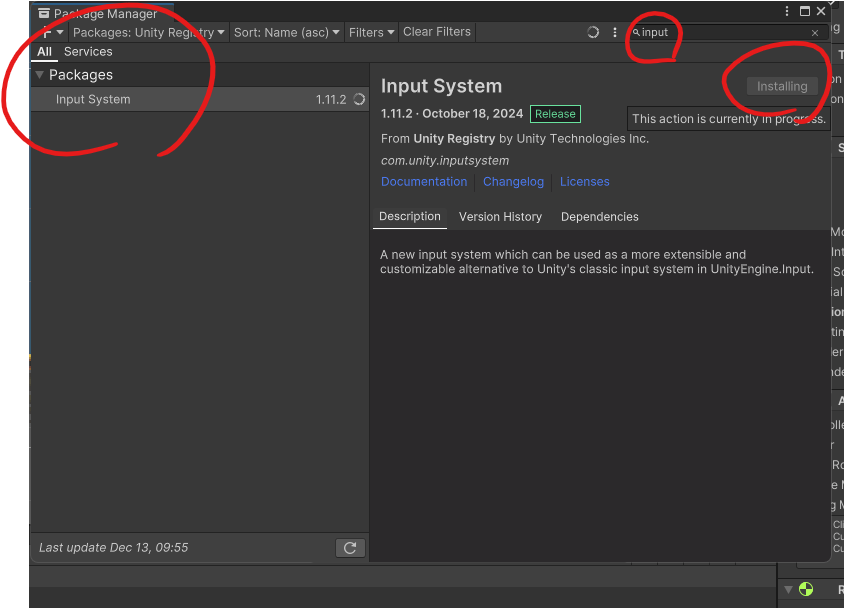
Task: Switch to the Services tab
Action: pos(88,52)
